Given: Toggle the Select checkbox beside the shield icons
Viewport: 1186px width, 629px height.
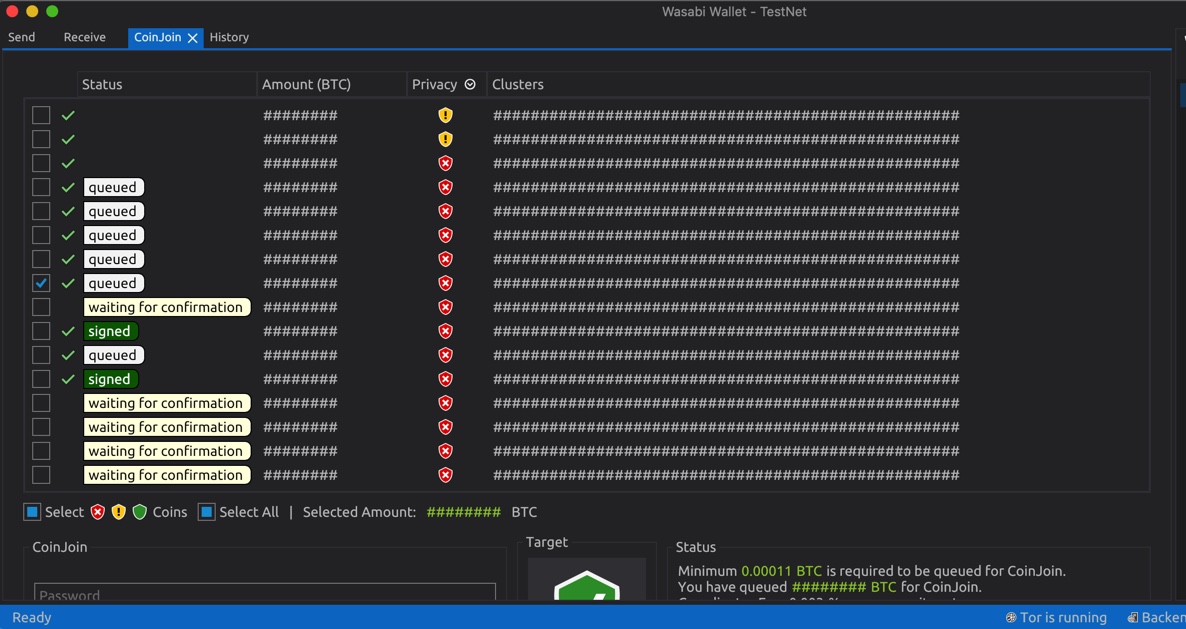Looking at the screenshot, I should (32, 512).
